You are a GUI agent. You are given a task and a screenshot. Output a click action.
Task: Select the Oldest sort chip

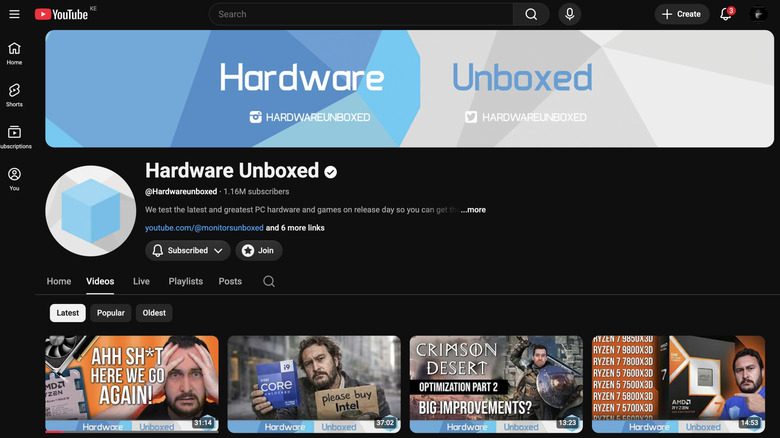pyautogui.click(x=154, y=313)
